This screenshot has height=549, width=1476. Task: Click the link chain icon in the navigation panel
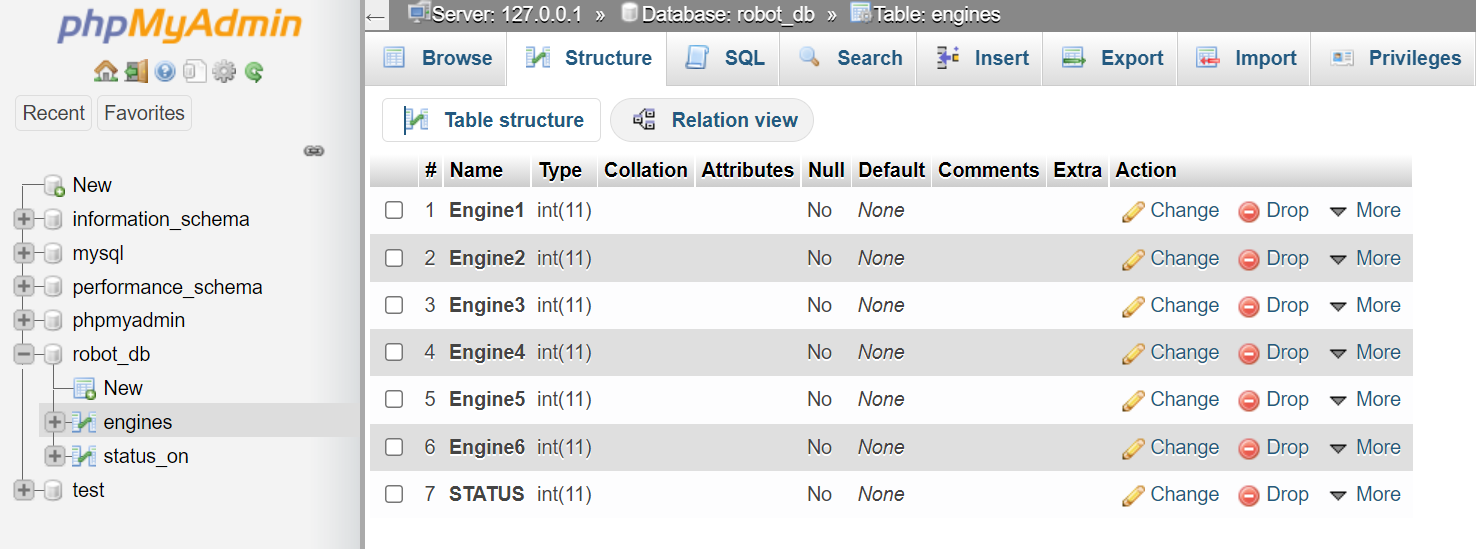314,151
